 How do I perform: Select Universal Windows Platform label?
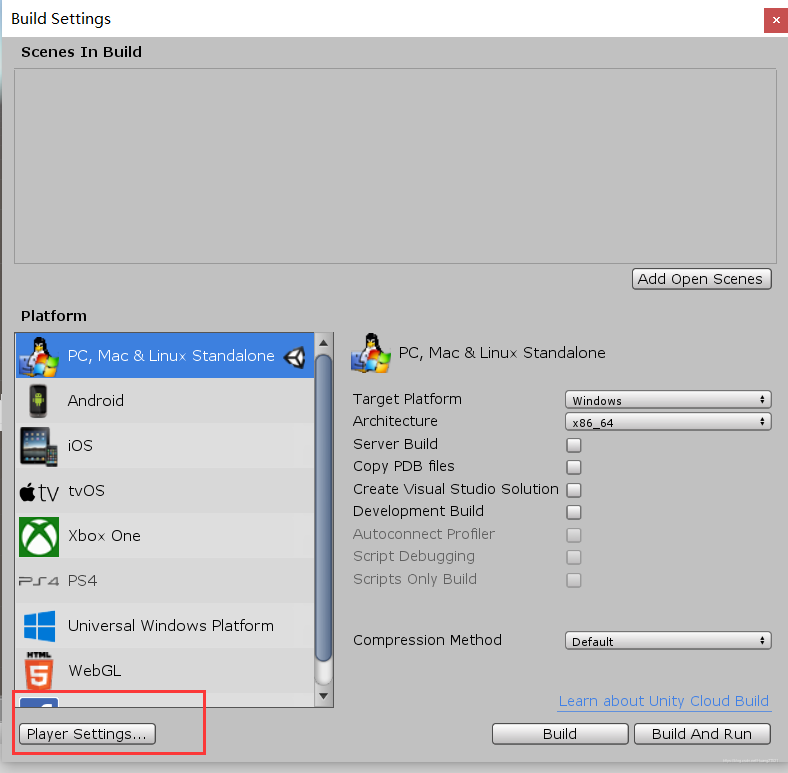[x=171, y=626]
